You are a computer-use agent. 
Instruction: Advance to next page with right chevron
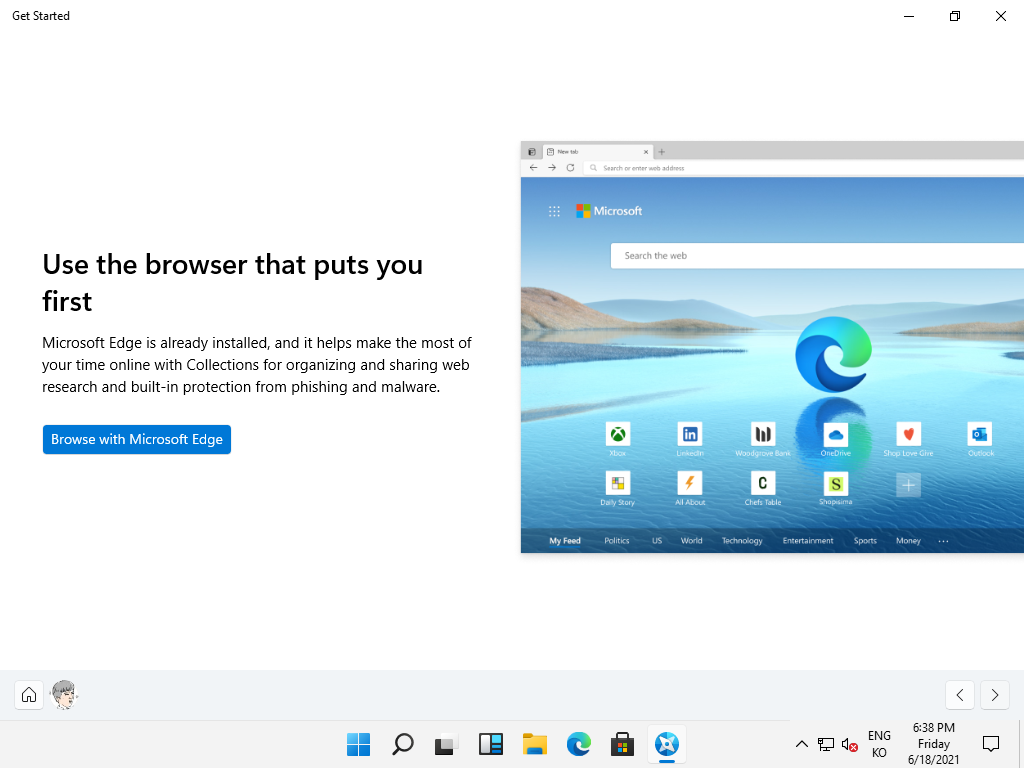coord(995,695)
